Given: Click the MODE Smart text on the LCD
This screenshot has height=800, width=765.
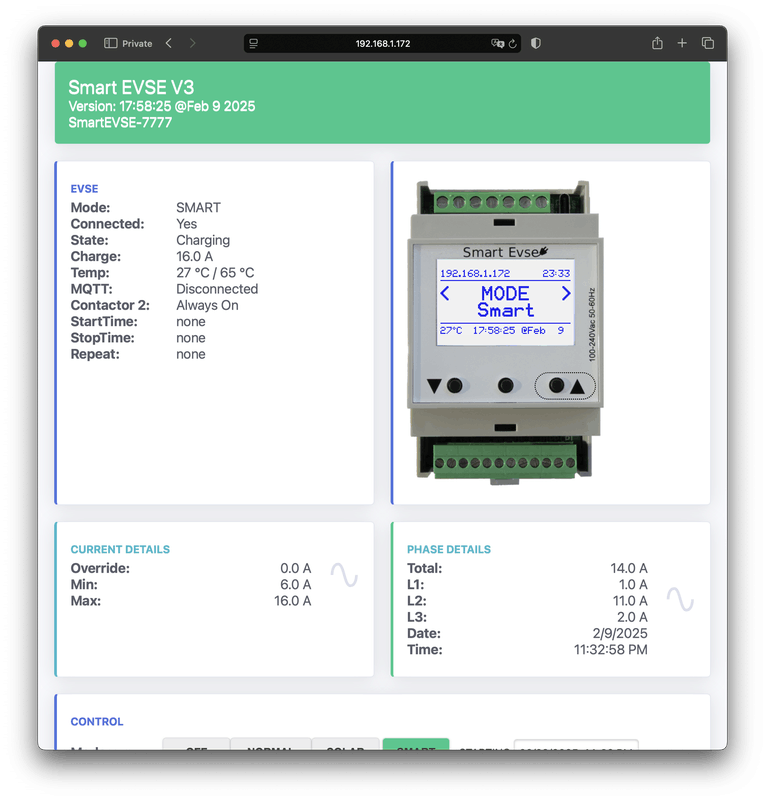Looking at the screenshot, I should click(505, 302).
